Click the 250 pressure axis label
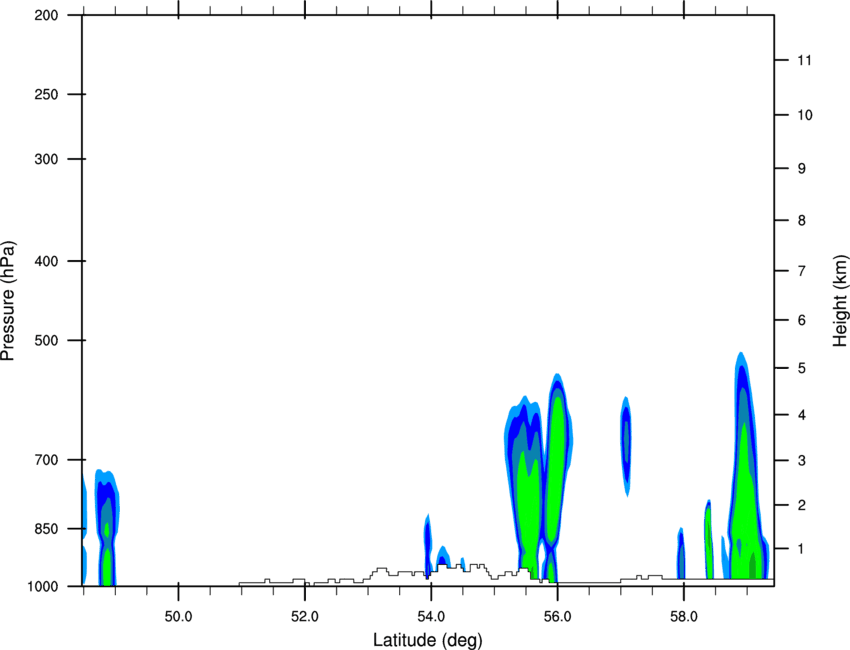This screenshot has width=850, height=650. [46, 94]
